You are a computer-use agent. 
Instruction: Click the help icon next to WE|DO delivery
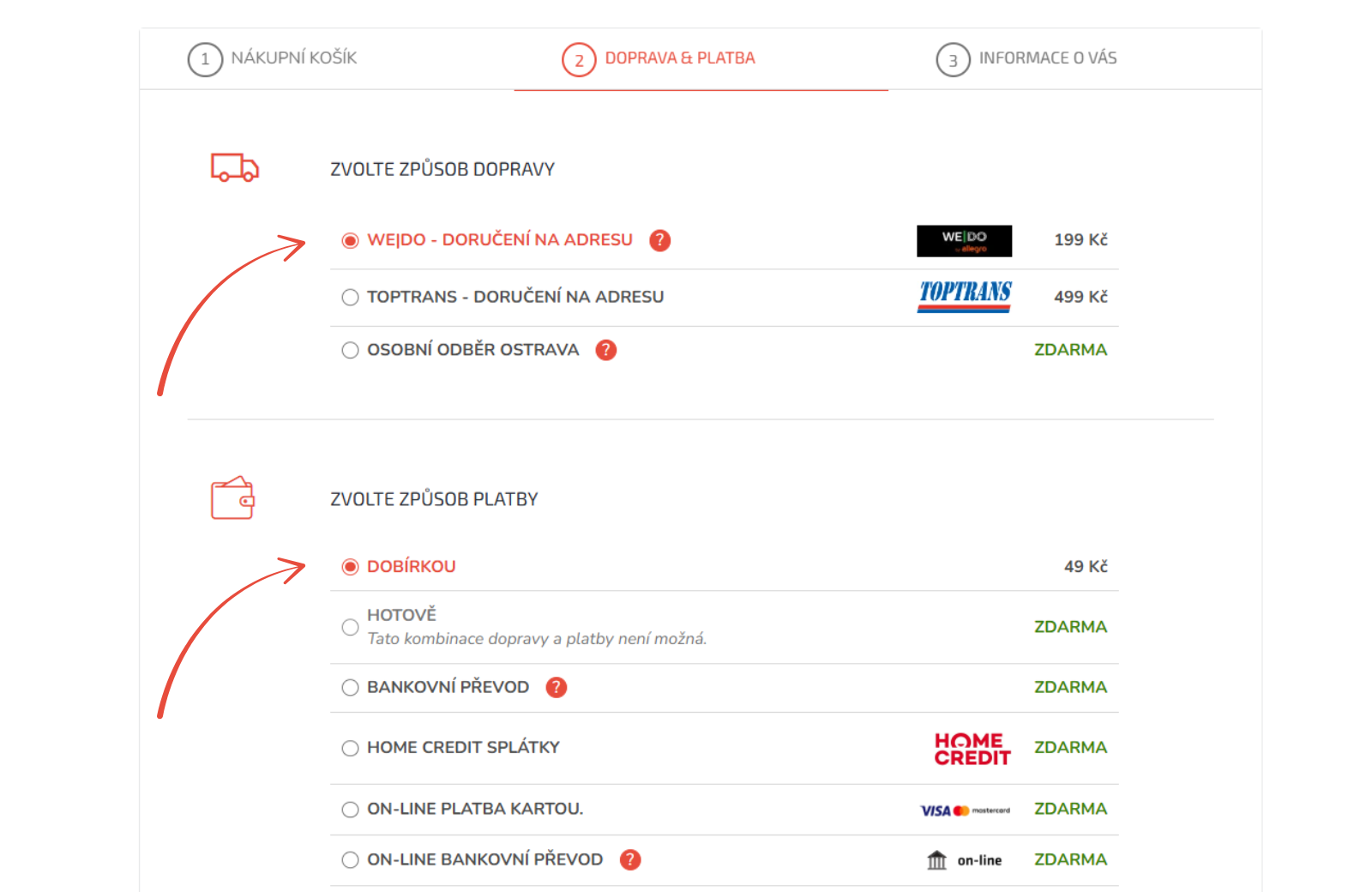coord(659,240)
